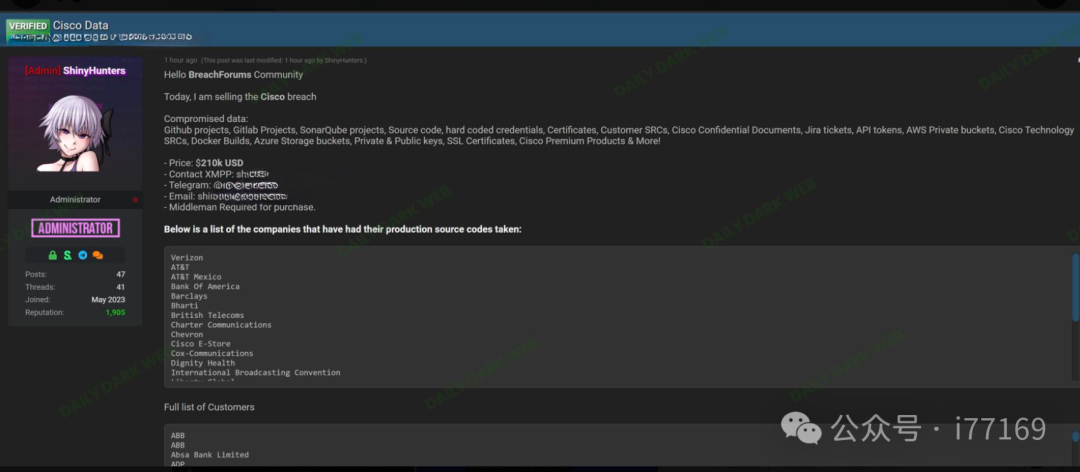
Task: Click the orange chat bubbles icon
Action: pos(97,255)
